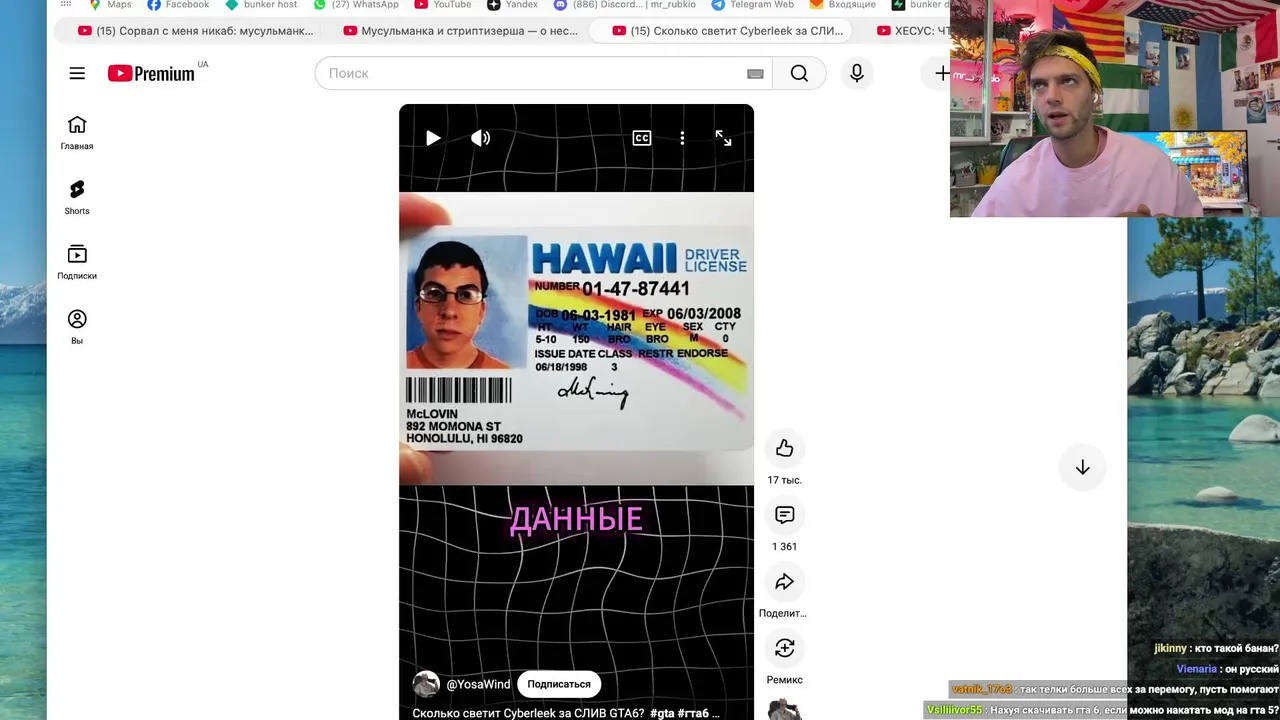Open Подписки in the sidebar
Screen dimensions: 1280x720
coord(77,263)
